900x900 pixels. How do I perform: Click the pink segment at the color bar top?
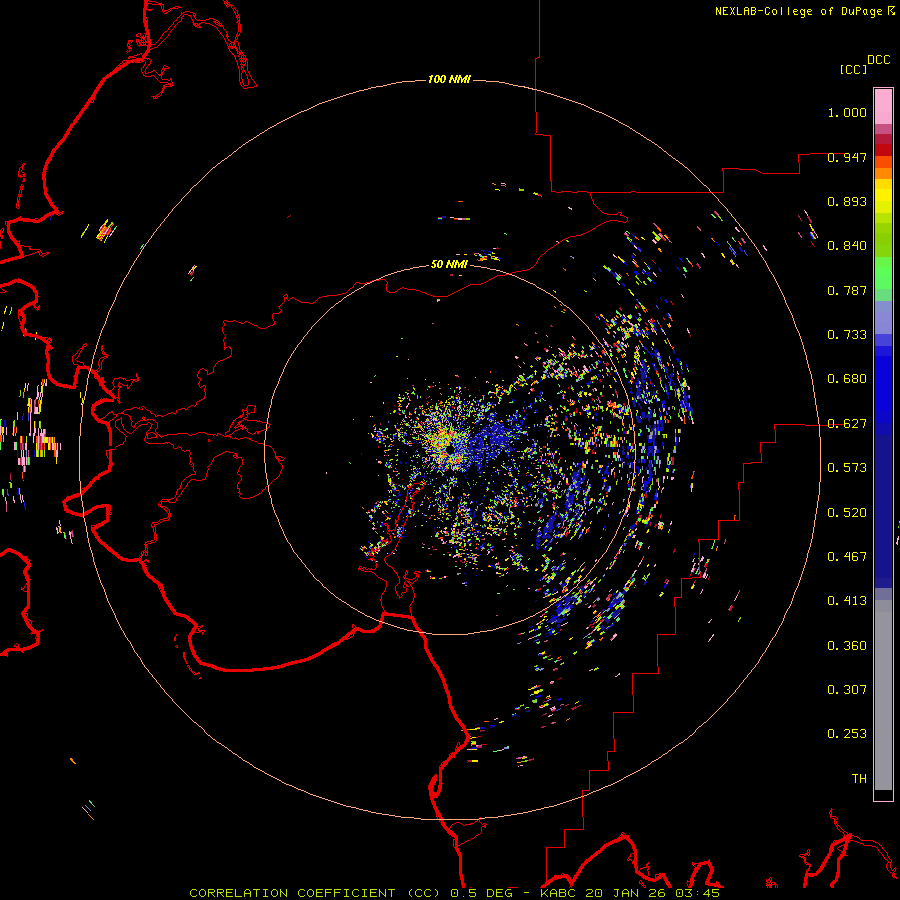(883, 106)
